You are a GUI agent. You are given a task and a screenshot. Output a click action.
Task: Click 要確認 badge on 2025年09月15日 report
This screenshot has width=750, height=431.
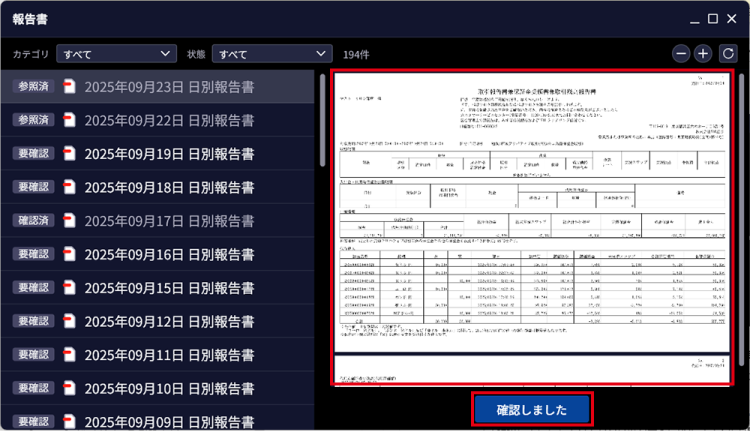tap(32, 288)
